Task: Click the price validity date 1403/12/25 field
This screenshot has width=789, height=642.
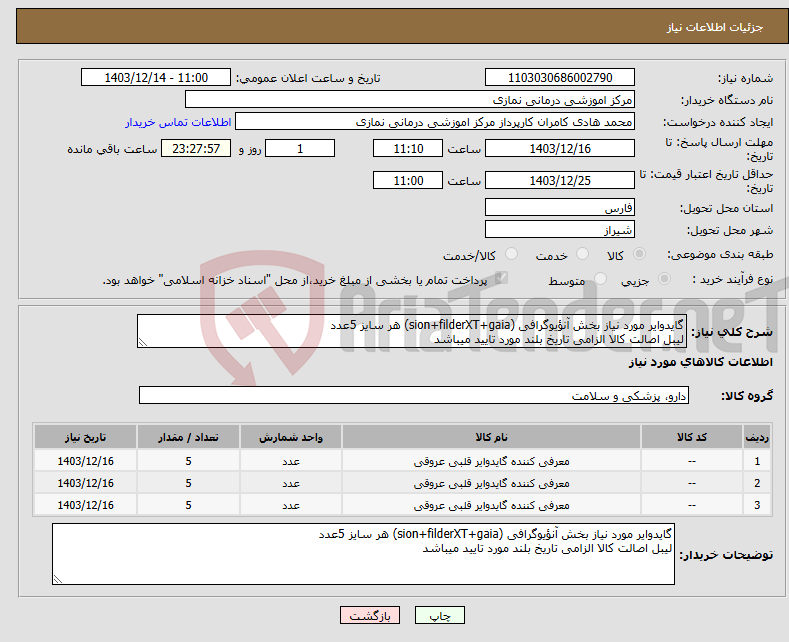Action: (560, 180)
